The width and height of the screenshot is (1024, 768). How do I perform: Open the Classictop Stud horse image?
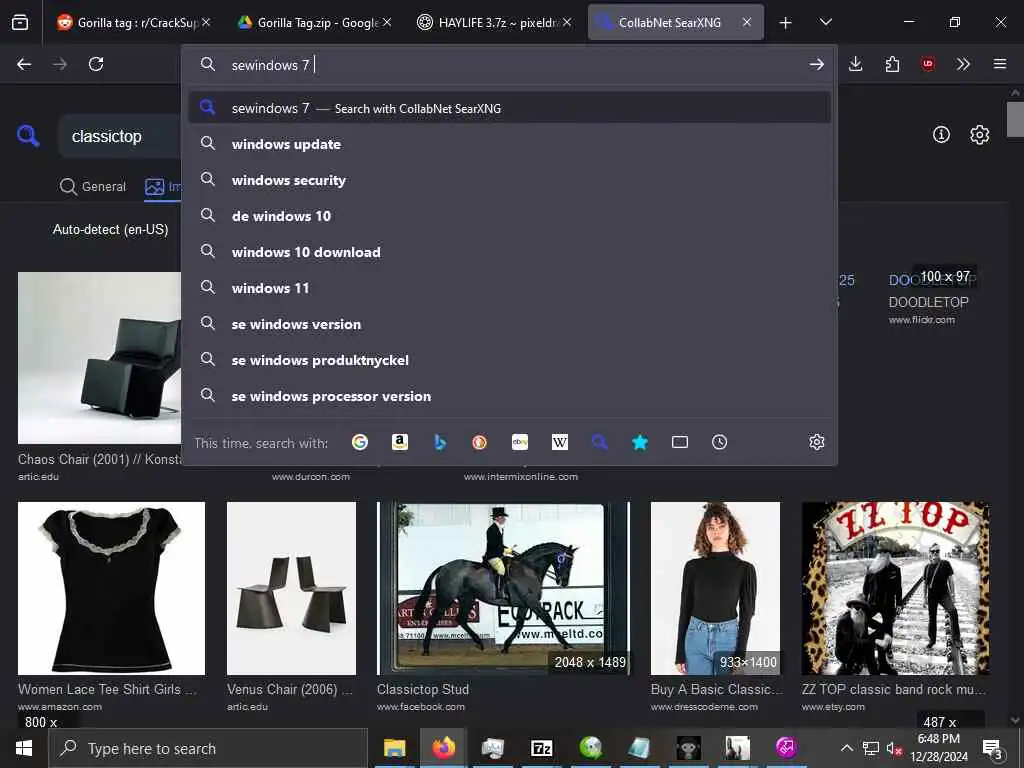tap(503, 588)
